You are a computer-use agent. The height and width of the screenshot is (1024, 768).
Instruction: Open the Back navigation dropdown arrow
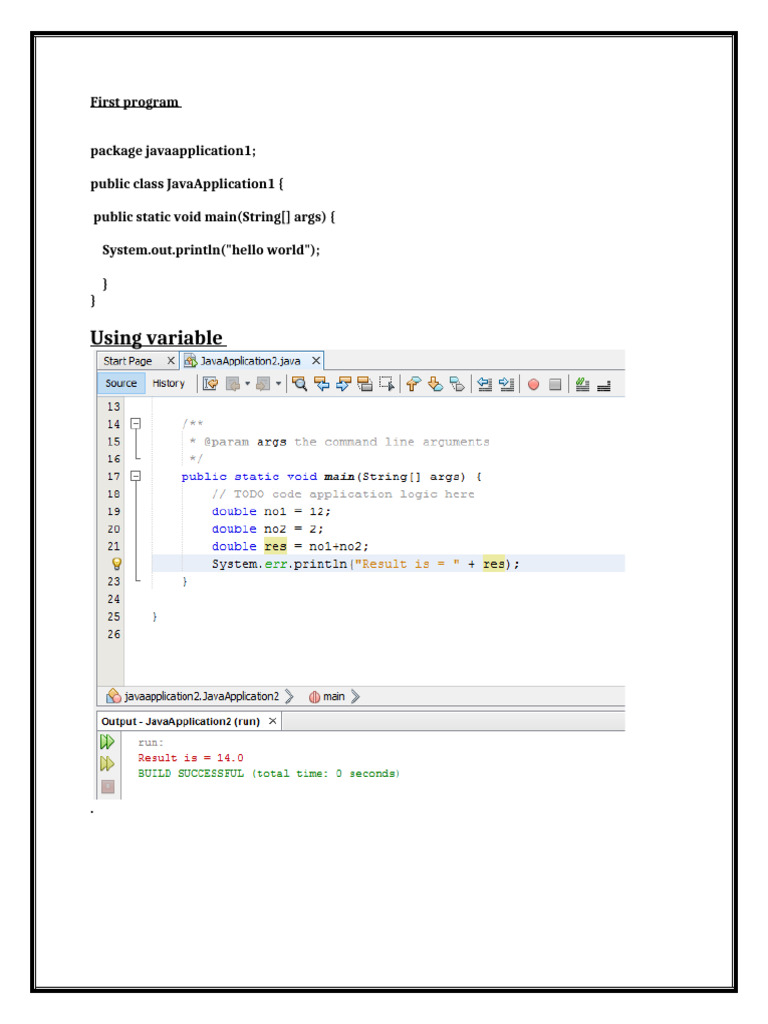point(248,384)
